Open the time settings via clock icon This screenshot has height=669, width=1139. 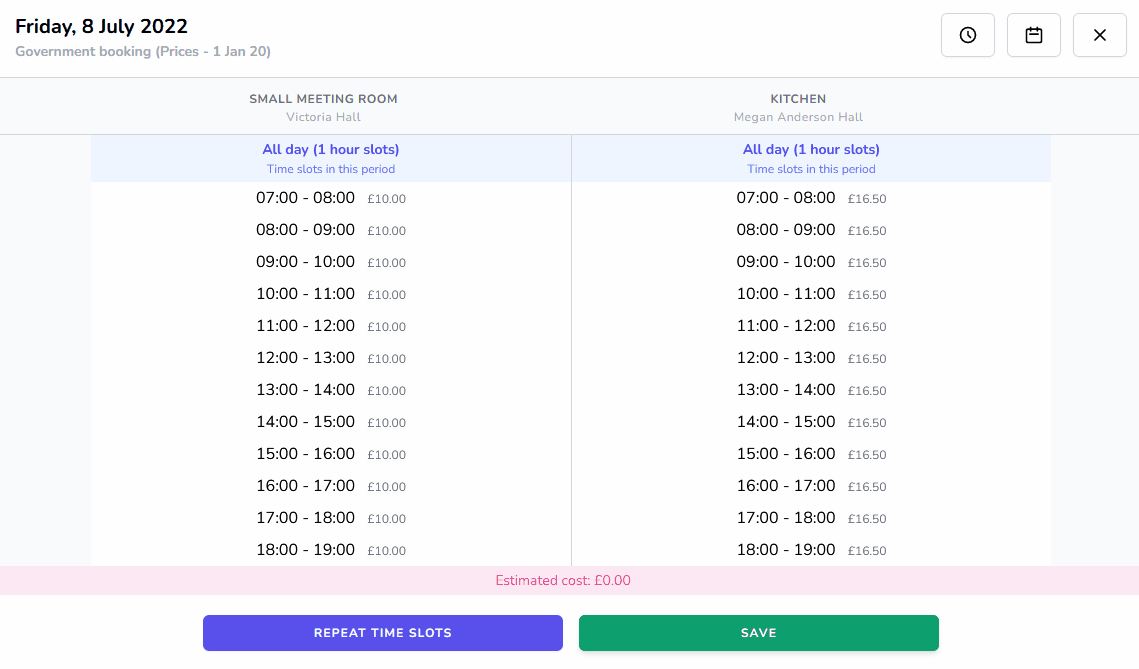(x=967, y=34)
